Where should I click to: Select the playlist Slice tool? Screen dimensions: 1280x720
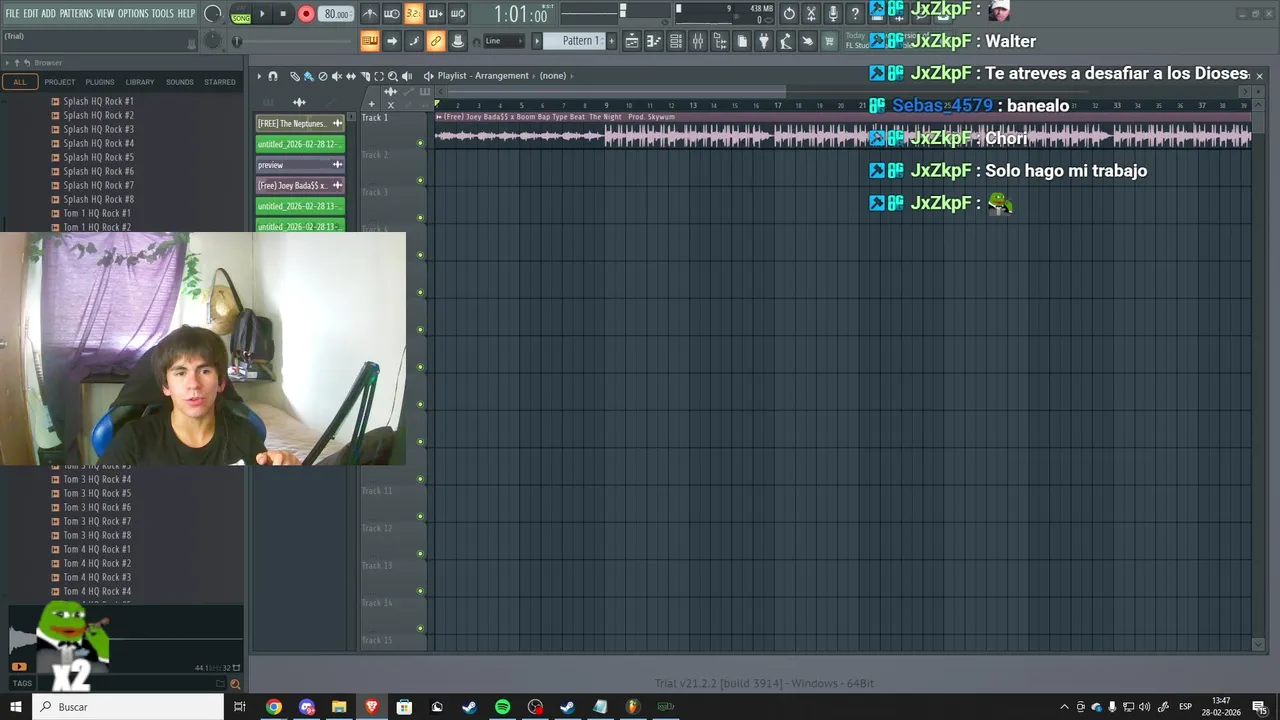click(365, 76)
